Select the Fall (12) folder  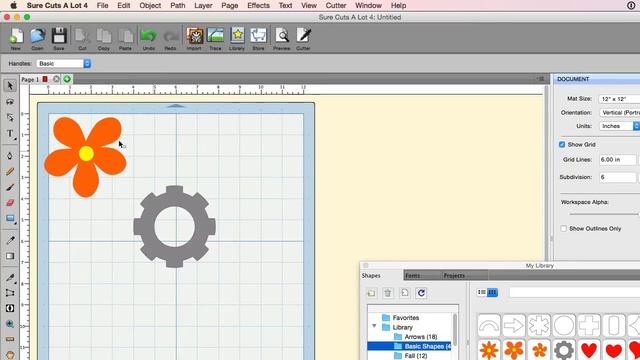coord(416,356)
